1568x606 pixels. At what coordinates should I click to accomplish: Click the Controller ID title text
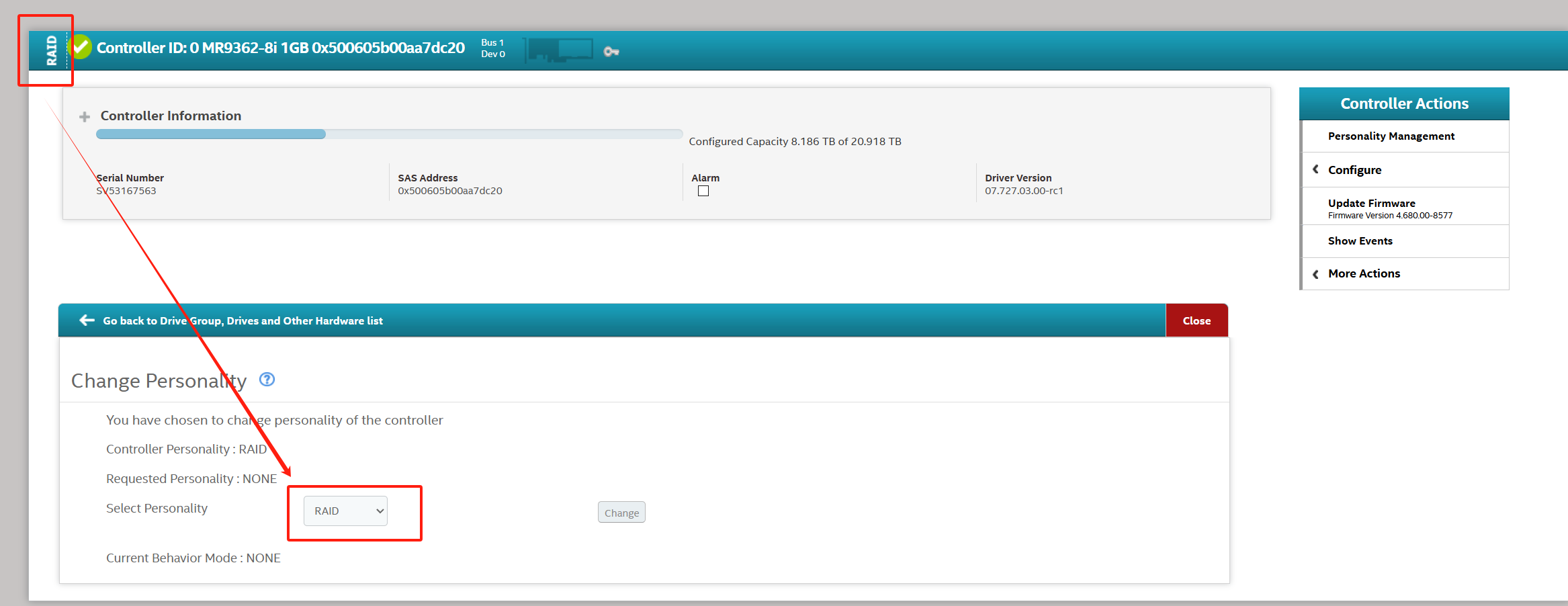point(280,48)
